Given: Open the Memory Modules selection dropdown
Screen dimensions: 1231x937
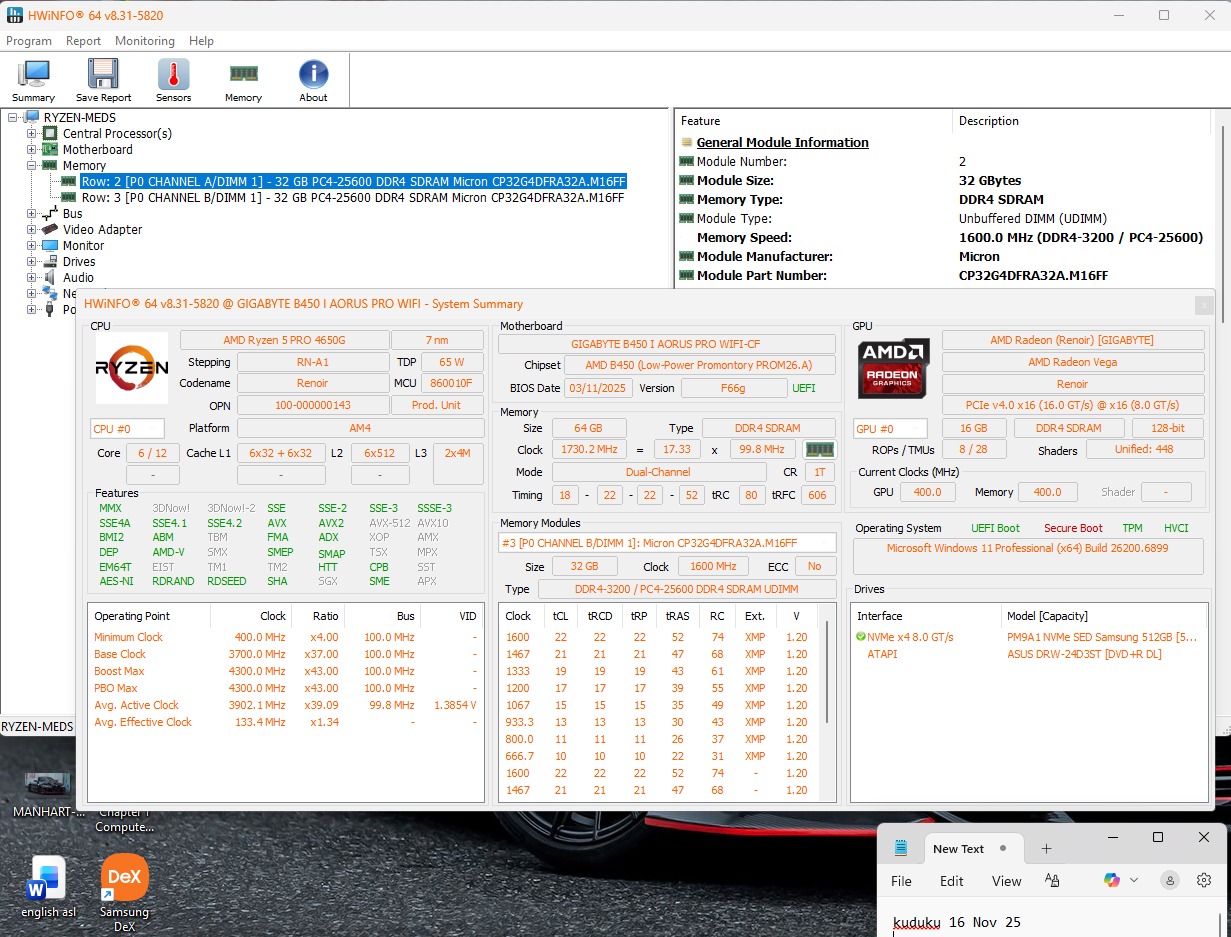Looking at the screenshot, I should [x=667, y=543].
